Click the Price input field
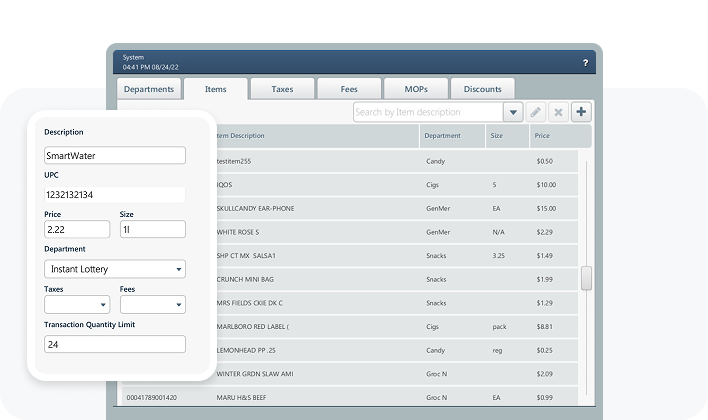The width and height of the screenshot is (708, 420). pyautogui.click(x=77, y=229)
